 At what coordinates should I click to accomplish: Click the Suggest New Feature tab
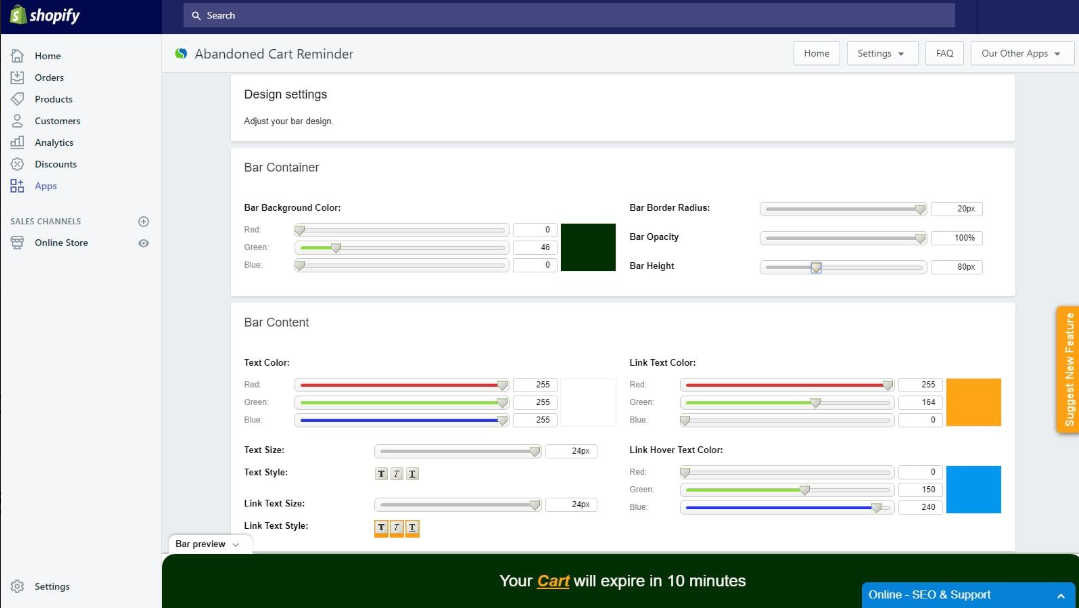[x=1068, y=369]
